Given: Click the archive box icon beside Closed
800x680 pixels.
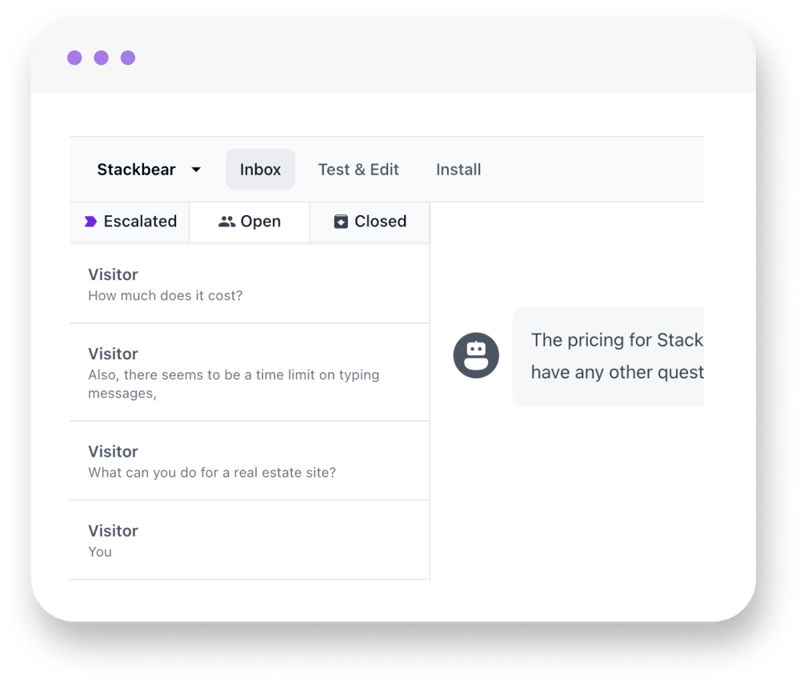Looking at the screenshot, I should (341, 221).
